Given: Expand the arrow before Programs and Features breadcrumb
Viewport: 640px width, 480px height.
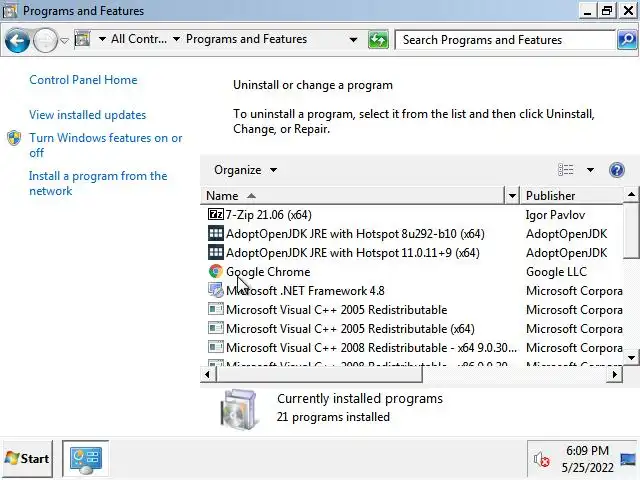Looking at the screenshot, I should 176,39.
